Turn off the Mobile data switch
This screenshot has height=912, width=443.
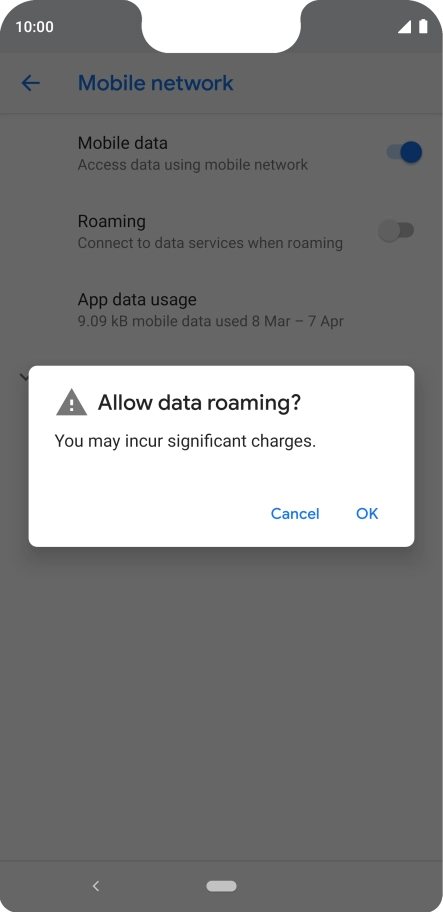pos(404,152)
